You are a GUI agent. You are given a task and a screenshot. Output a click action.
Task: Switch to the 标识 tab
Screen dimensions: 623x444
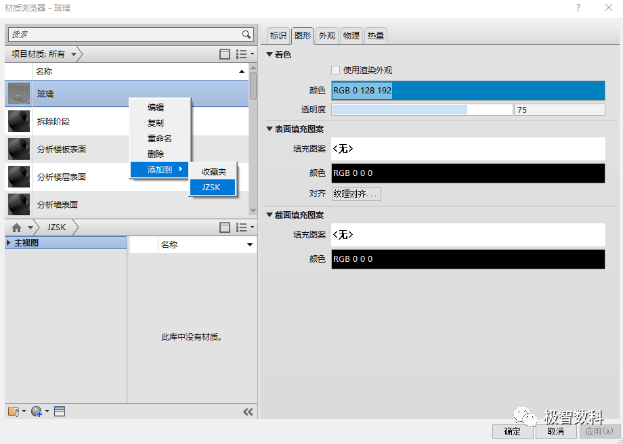[x=278, y=35]
